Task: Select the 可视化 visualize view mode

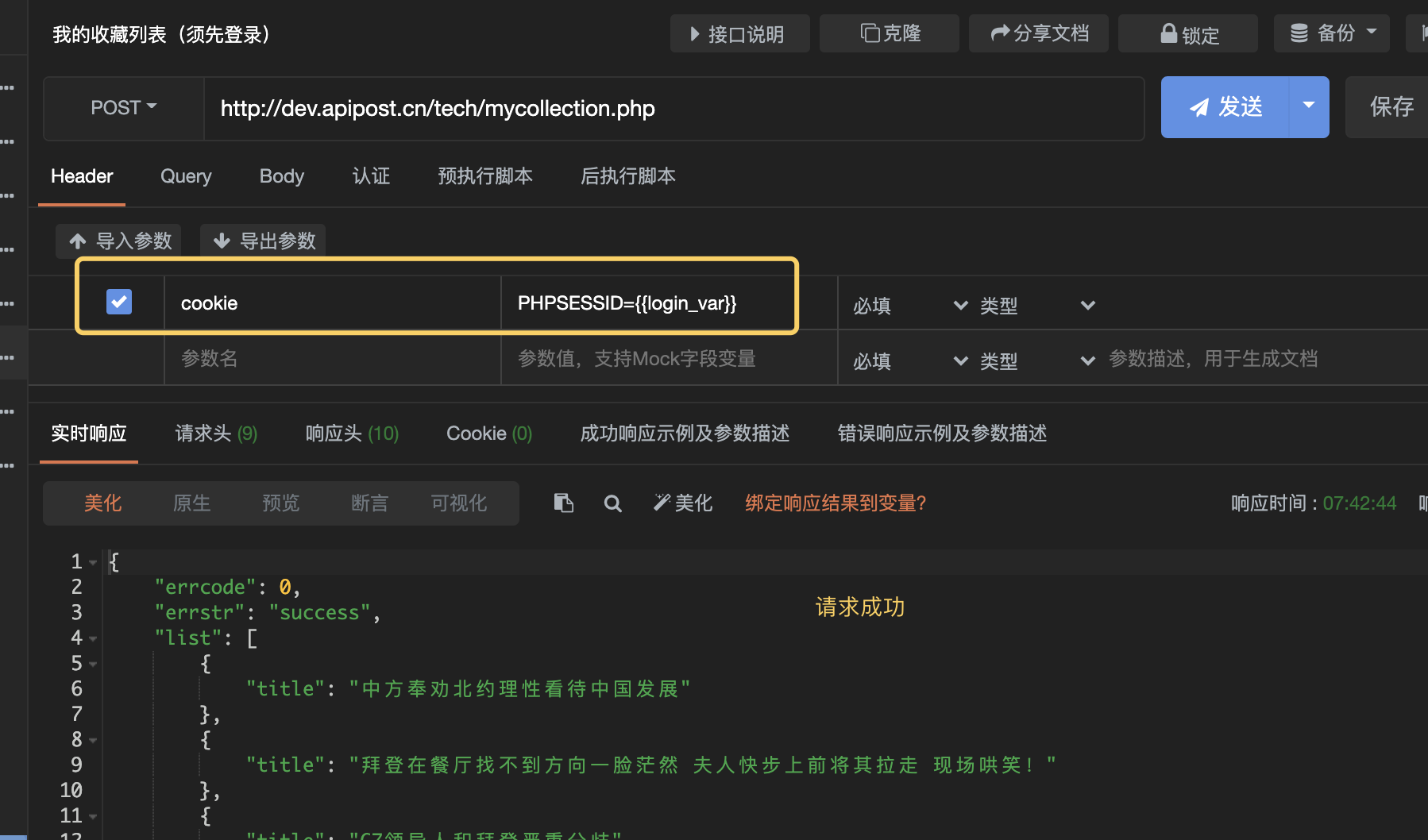Action: [459, 503]
